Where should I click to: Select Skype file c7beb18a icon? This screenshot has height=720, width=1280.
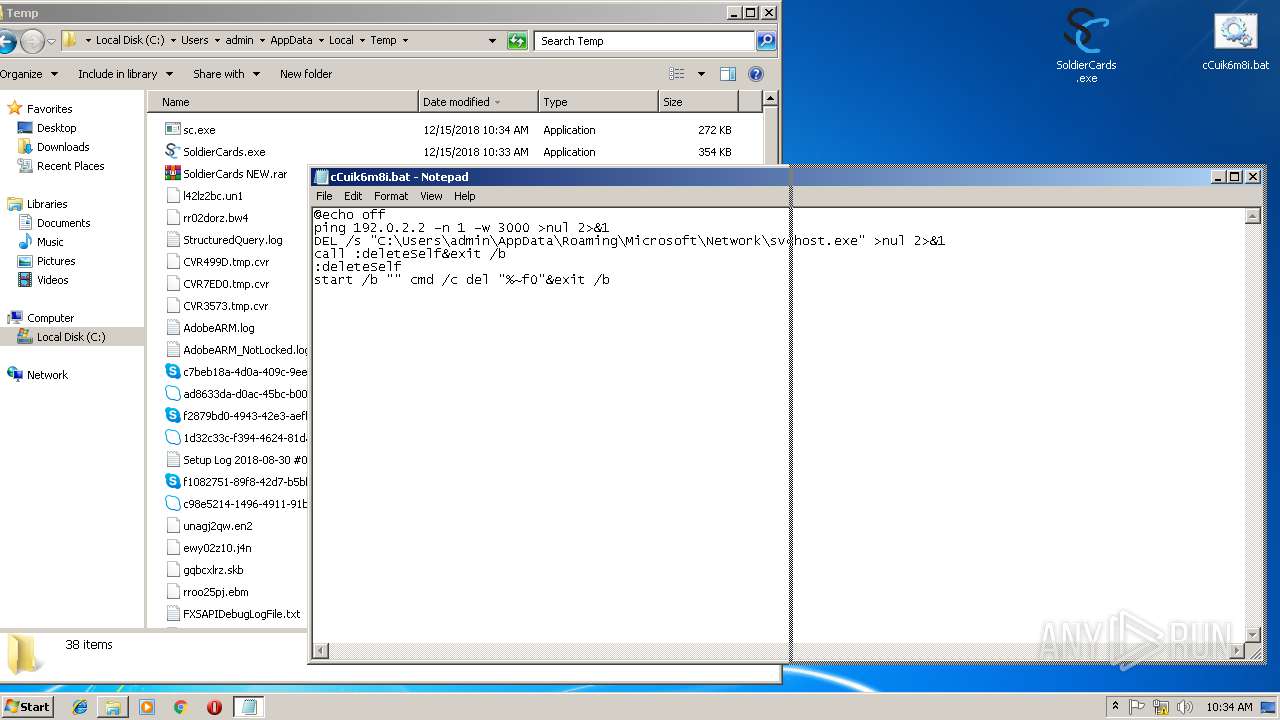(173, 372)
